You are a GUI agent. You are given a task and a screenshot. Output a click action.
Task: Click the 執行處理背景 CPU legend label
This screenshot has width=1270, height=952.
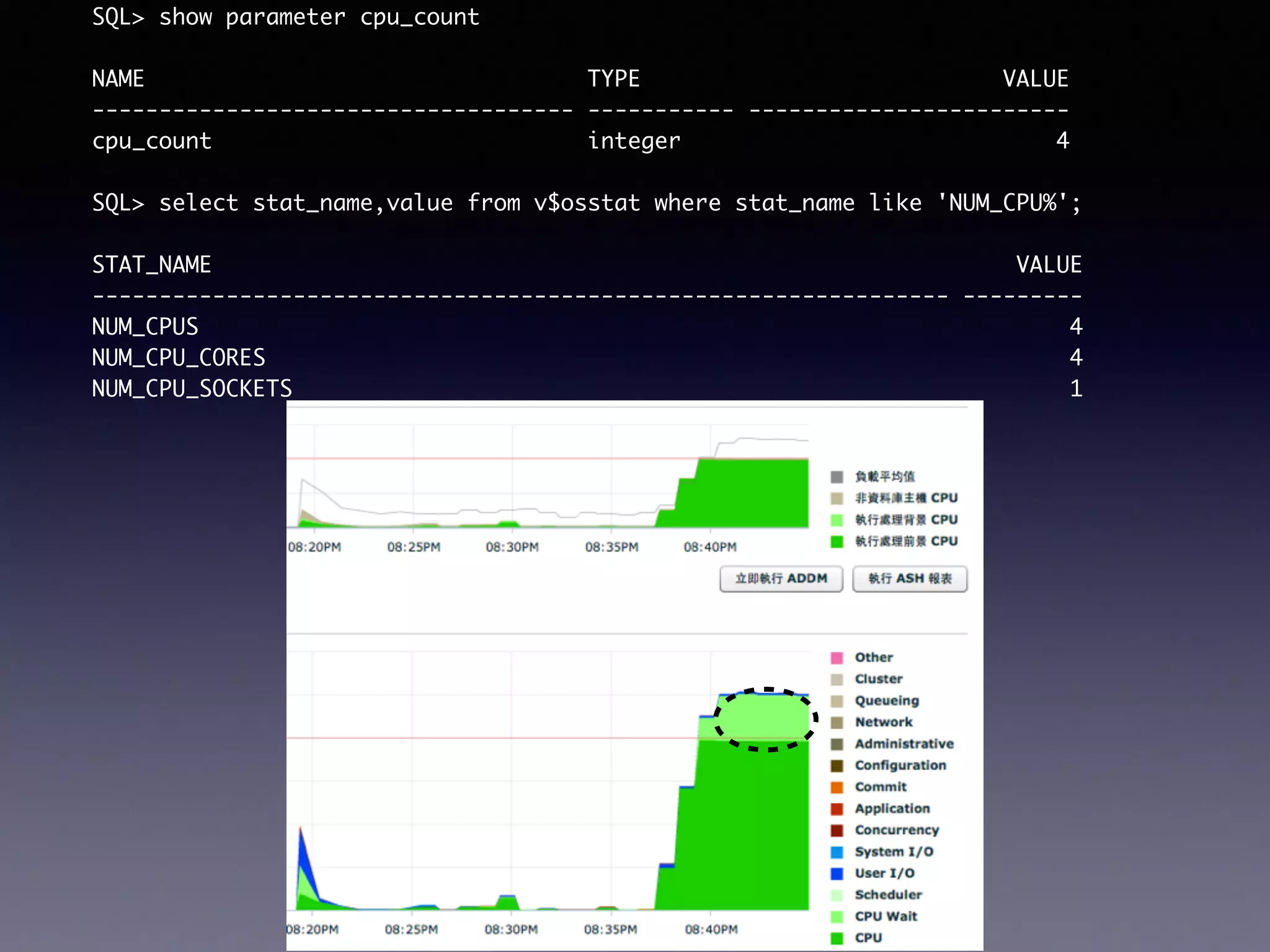coord(907,519)
